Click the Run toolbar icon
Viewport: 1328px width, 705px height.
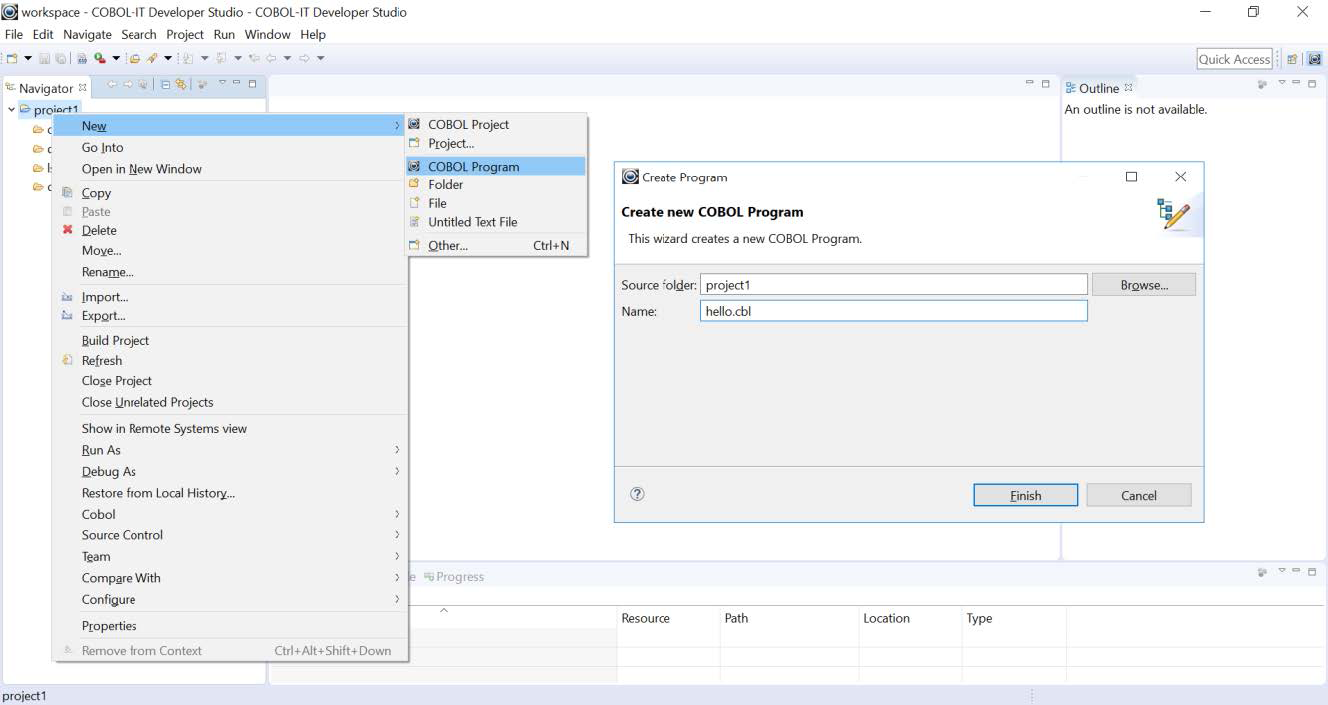(x=100, y=59)
